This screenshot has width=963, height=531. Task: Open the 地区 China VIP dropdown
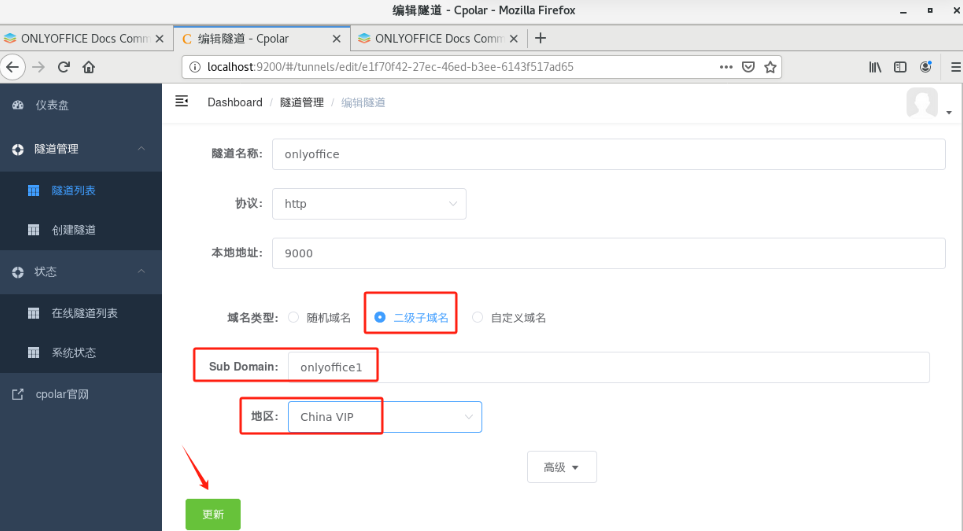pos(384,417)
